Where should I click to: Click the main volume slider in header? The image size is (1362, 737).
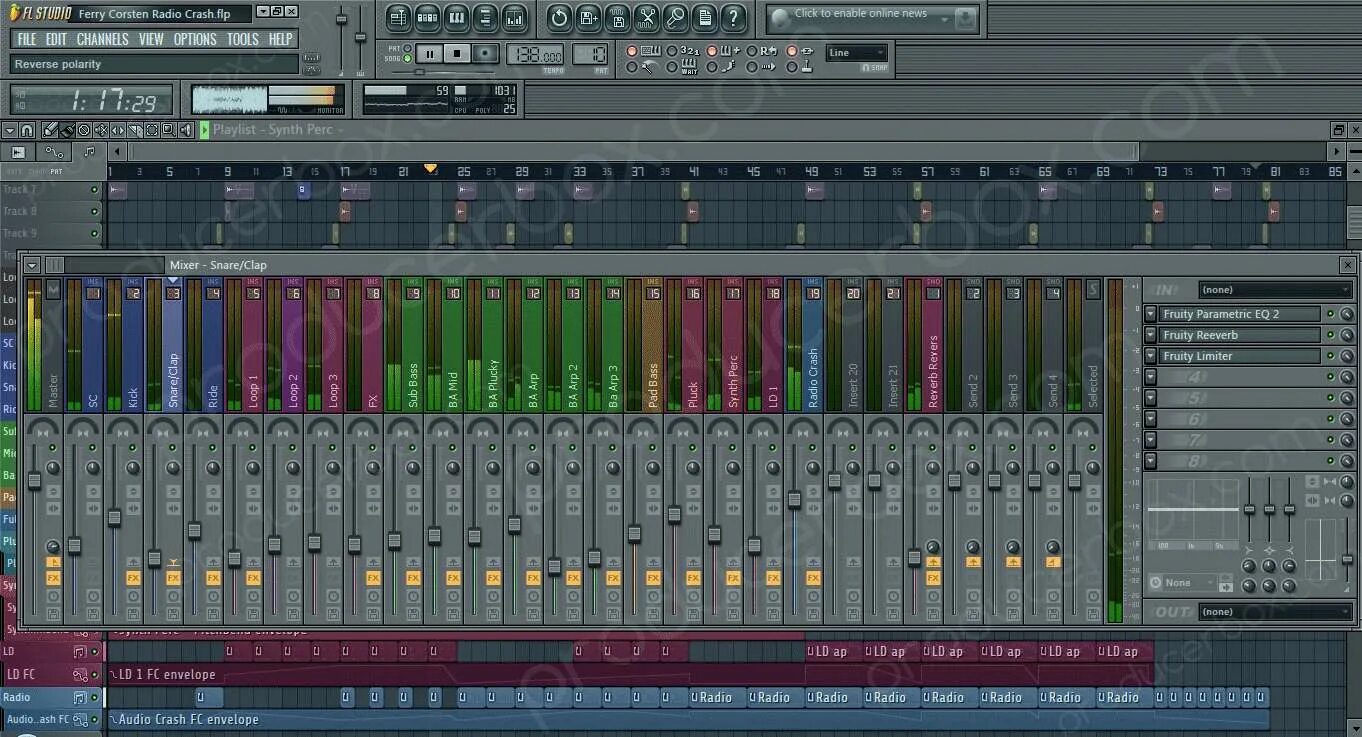click(341, 20)
